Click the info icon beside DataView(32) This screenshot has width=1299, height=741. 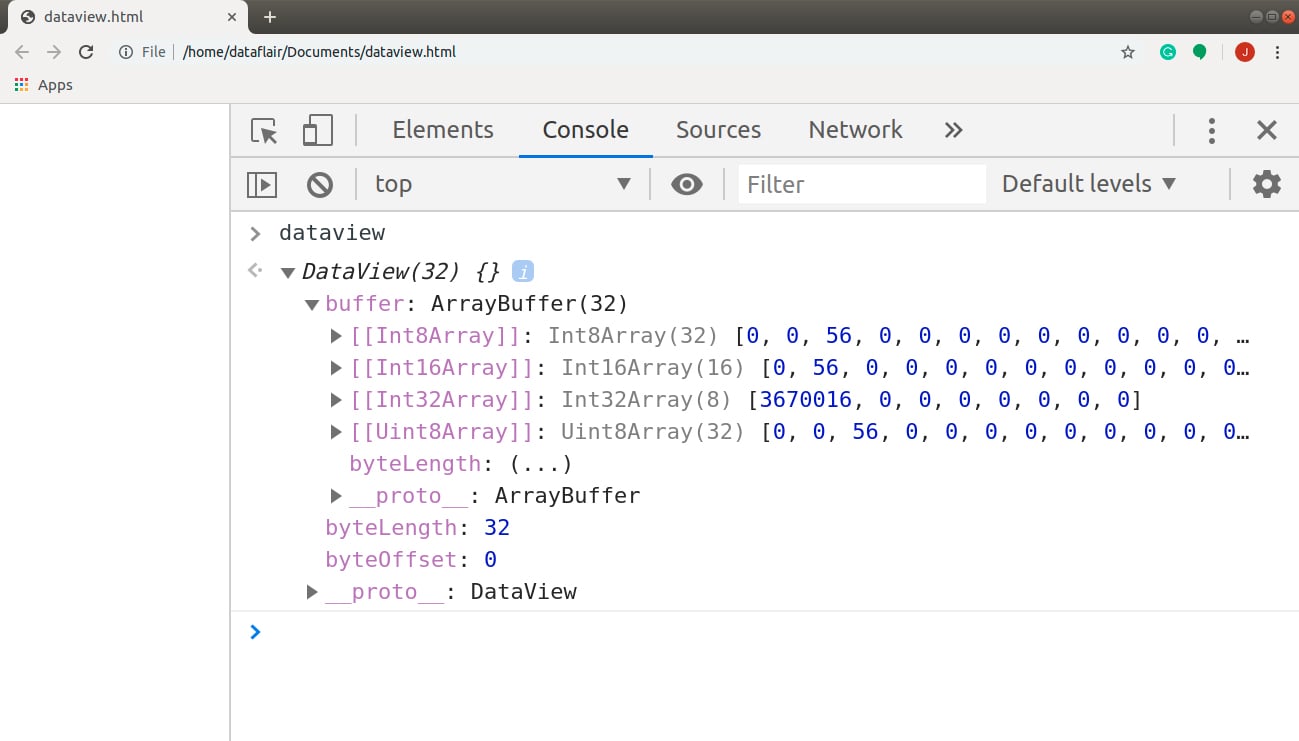tap(524, 270)
